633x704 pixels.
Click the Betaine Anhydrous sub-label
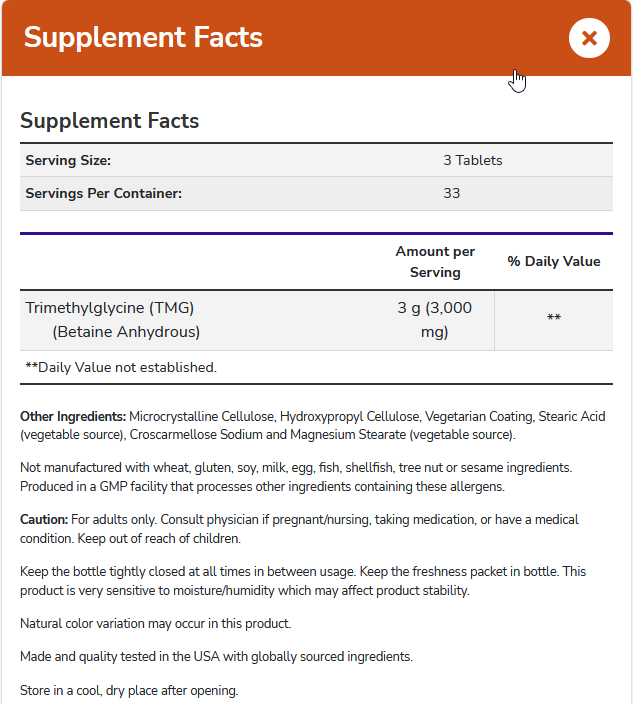(x=126, y=331)
